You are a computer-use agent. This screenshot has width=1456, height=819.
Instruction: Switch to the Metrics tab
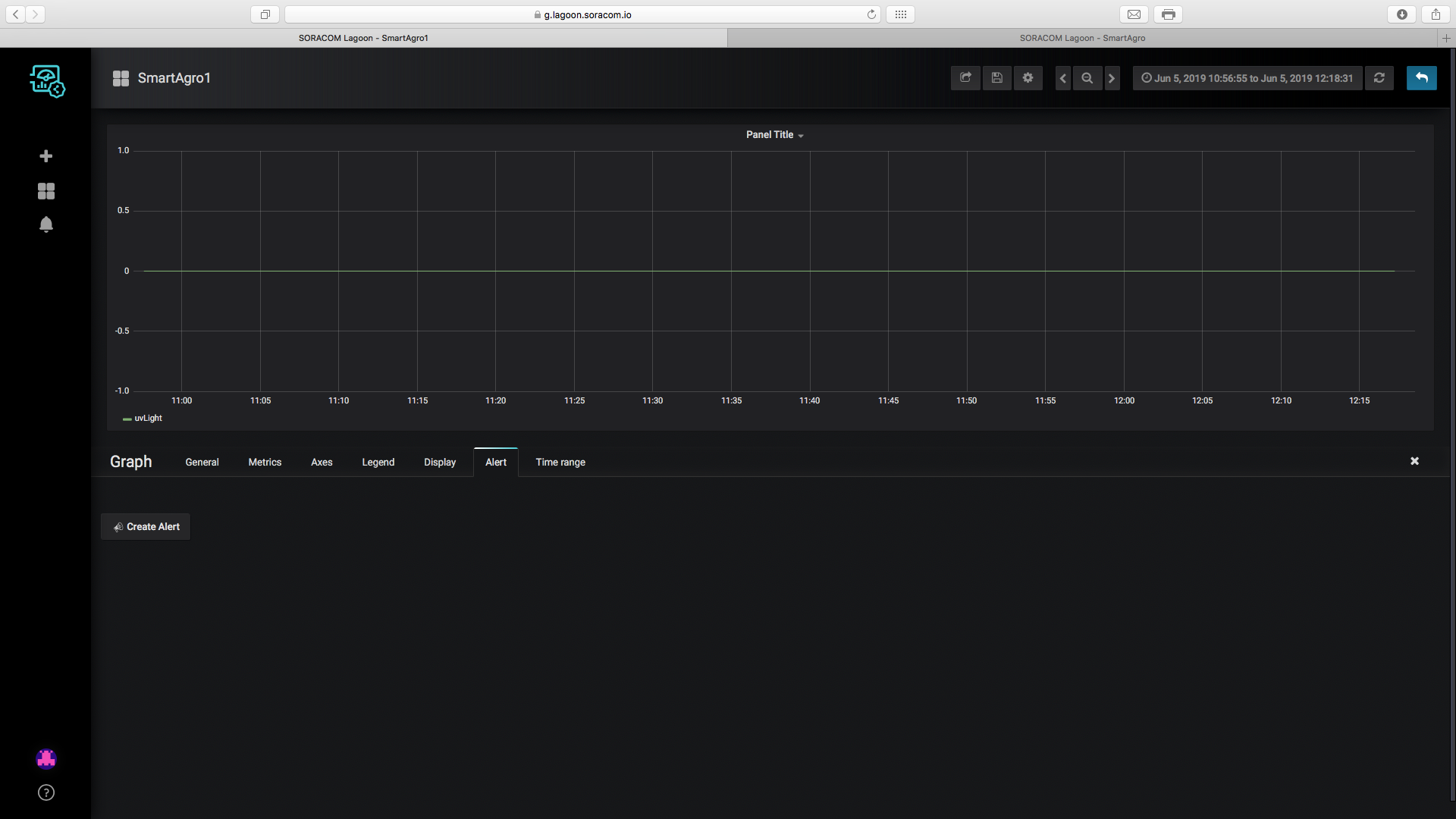click(x=265, y=462)
